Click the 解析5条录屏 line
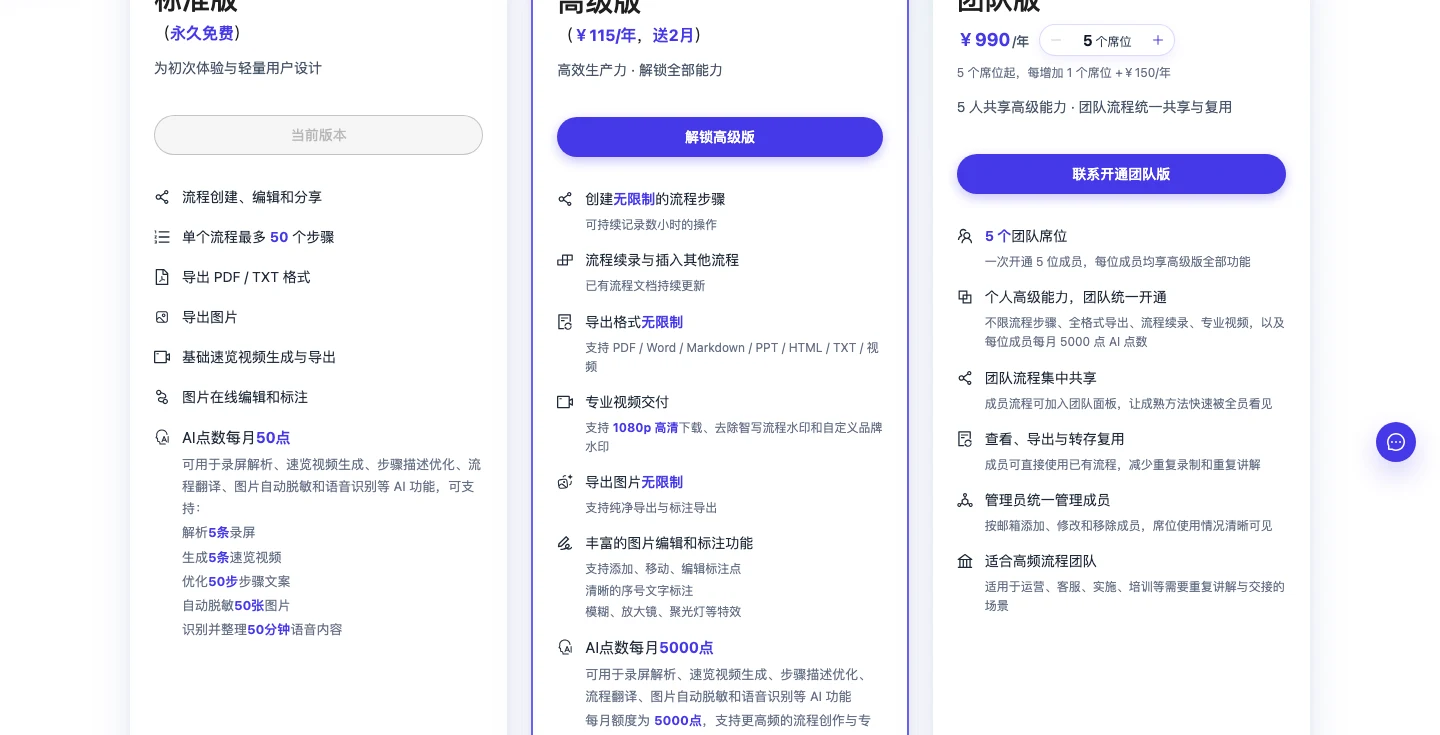1440x735 pixels. 219,533
